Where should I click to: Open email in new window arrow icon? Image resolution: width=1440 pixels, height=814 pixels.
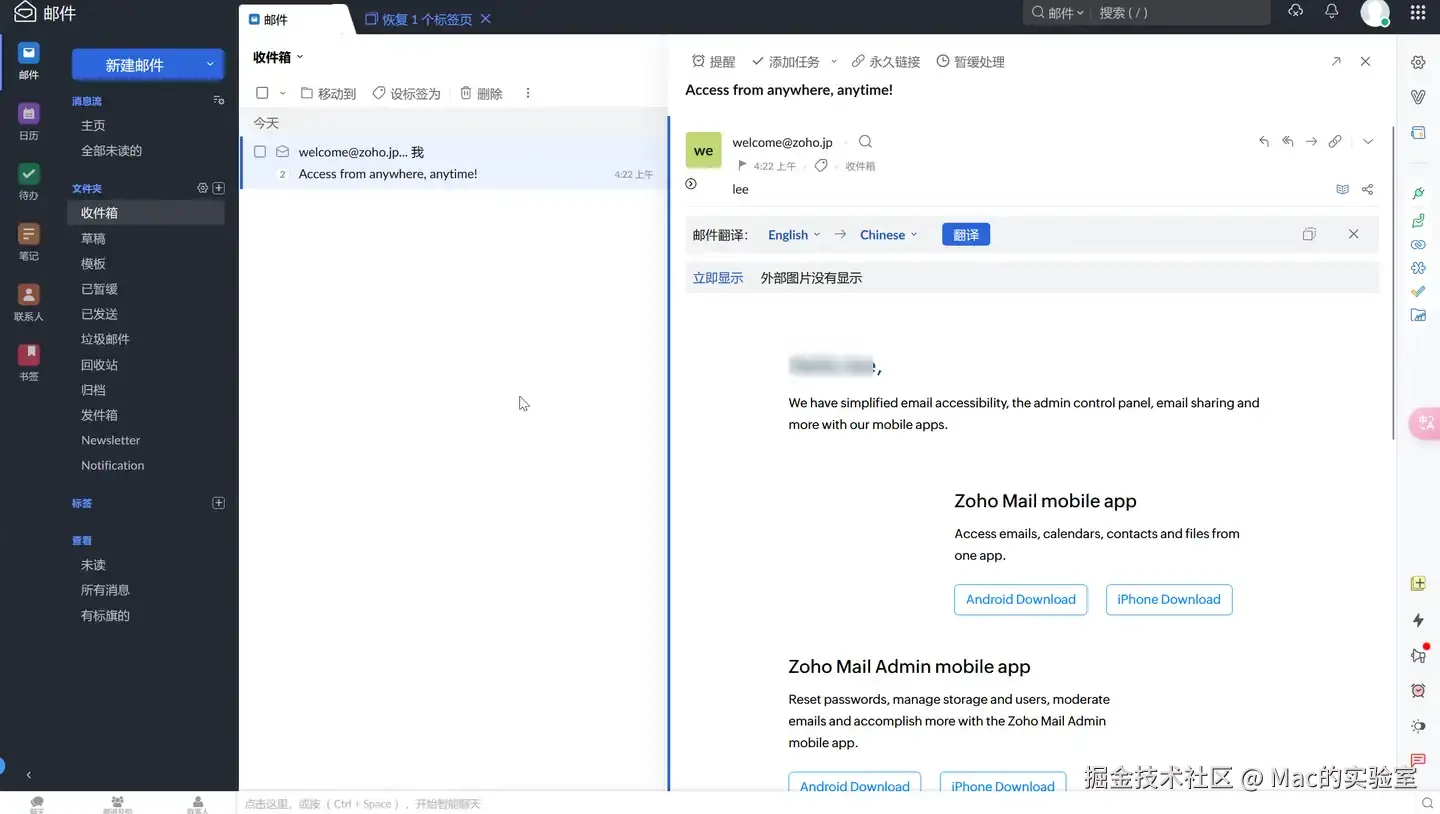pos(1336,62)
